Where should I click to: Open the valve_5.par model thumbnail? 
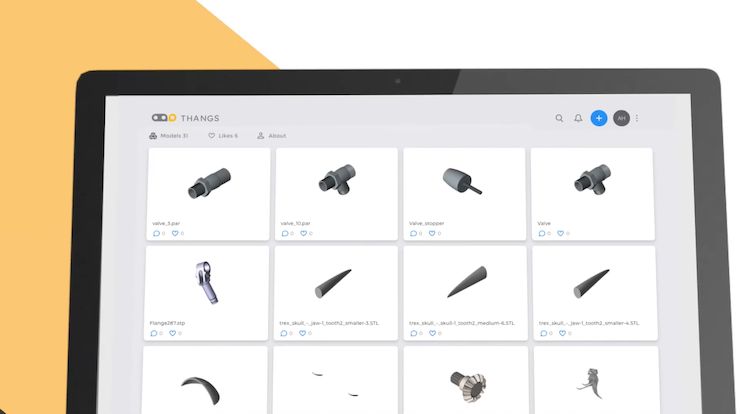pyautogui.click(x=209, y=182)
